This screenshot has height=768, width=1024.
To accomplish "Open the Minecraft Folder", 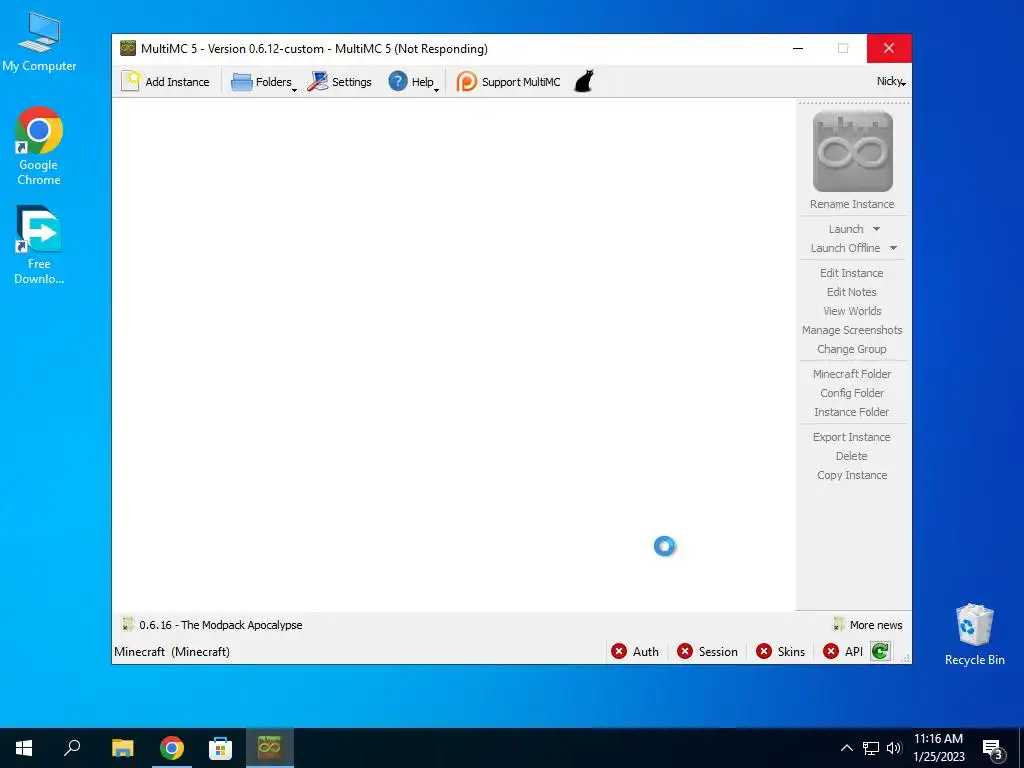I will [852, 374].
